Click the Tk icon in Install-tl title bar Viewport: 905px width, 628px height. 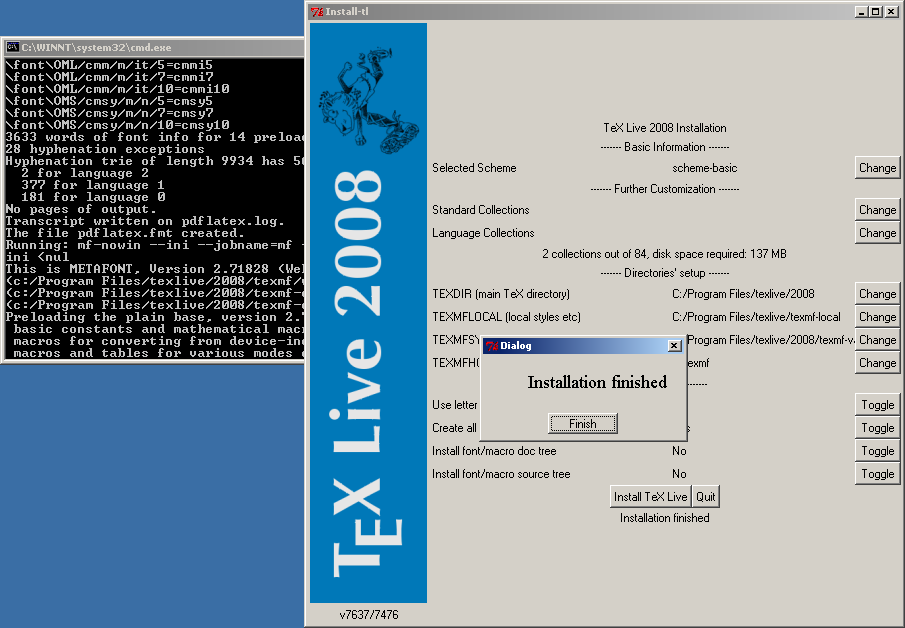click(317, 12)
